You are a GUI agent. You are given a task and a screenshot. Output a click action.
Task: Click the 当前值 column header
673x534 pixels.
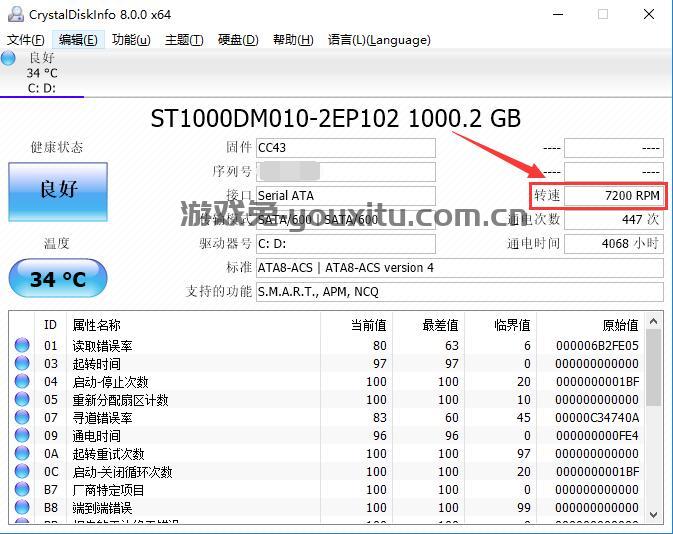point(369,325)
